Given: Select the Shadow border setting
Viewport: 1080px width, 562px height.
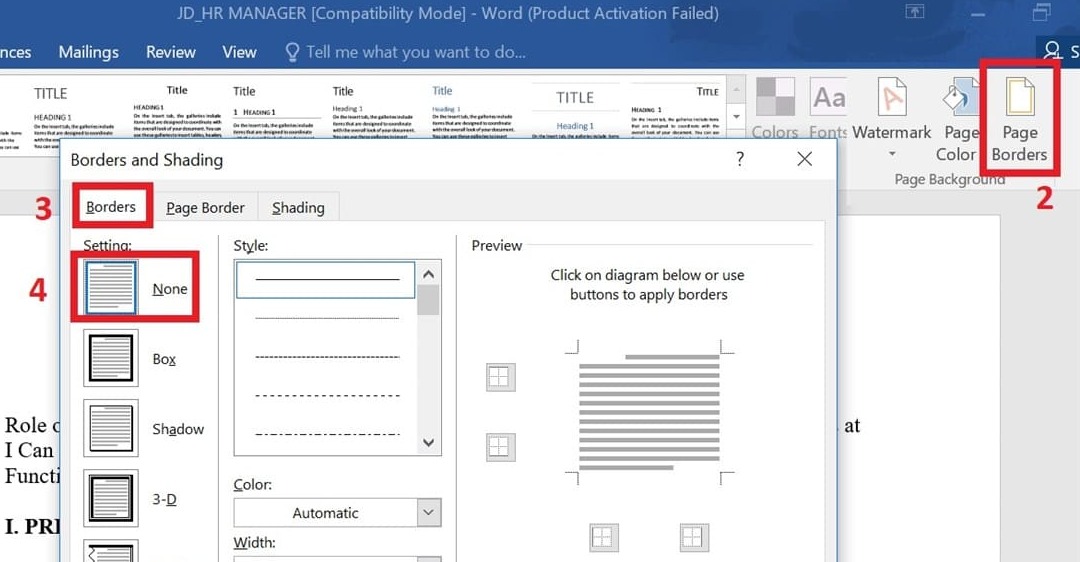Looking at the screenshot, I should click(143, 428).
